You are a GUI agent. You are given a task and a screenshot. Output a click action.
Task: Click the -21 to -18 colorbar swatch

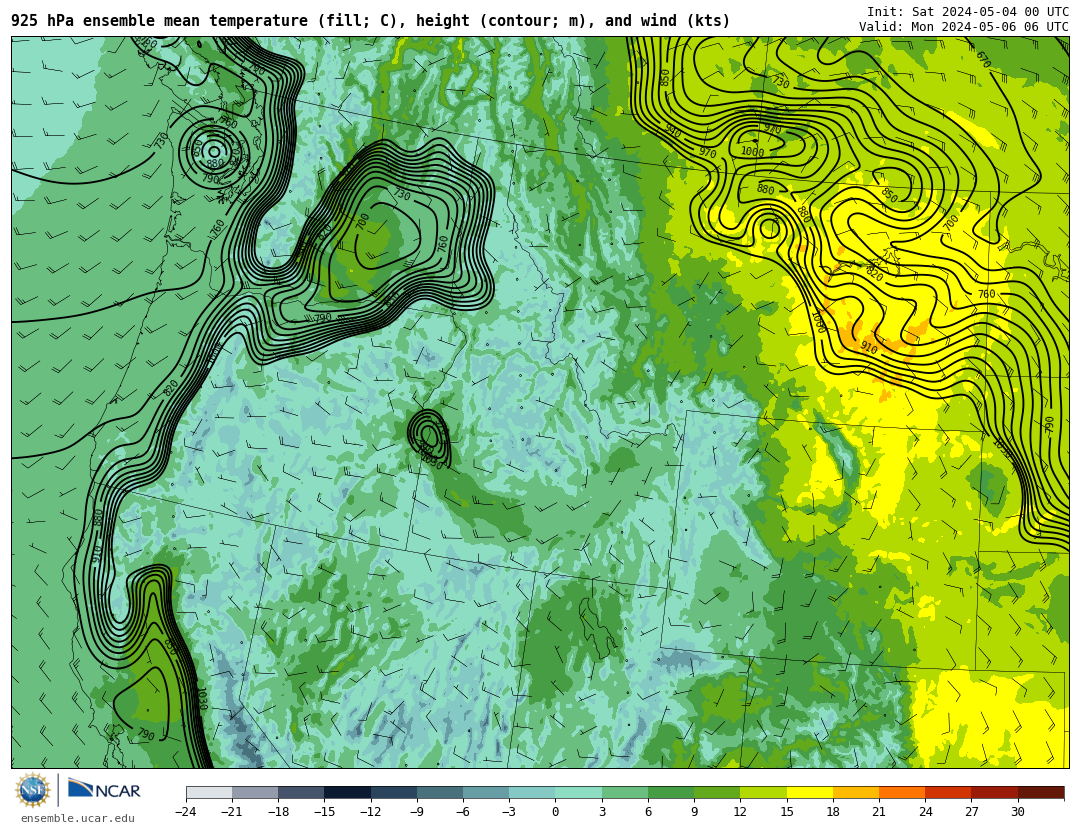click(x=256, y=792)
